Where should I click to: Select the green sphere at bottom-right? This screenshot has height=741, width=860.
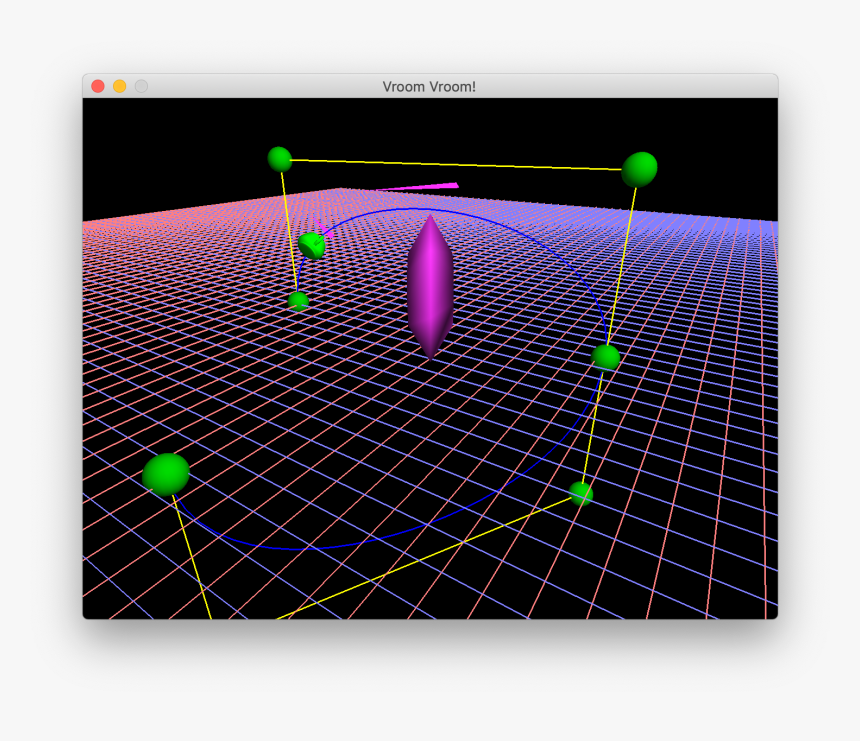click(581, 493)
